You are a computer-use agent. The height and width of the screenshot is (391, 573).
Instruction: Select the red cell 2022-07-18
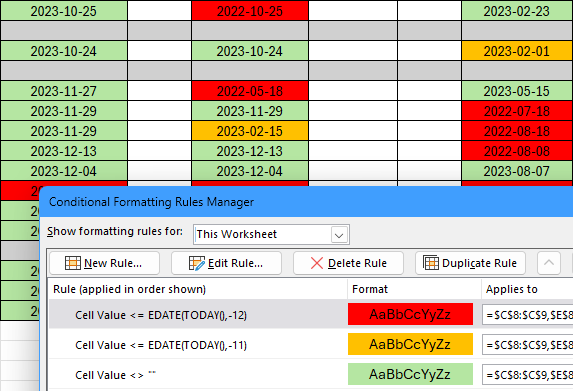click(x=517, y=111)
